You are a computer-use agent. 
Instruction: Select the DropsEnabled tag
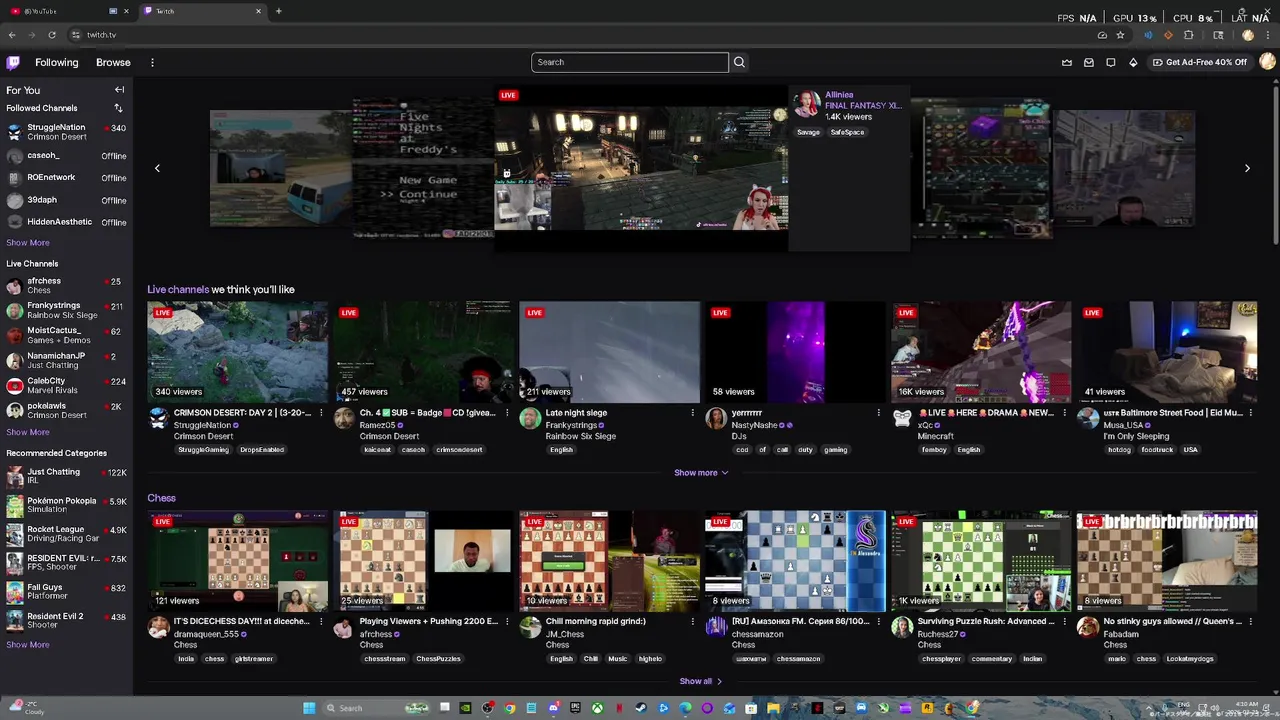262,450
